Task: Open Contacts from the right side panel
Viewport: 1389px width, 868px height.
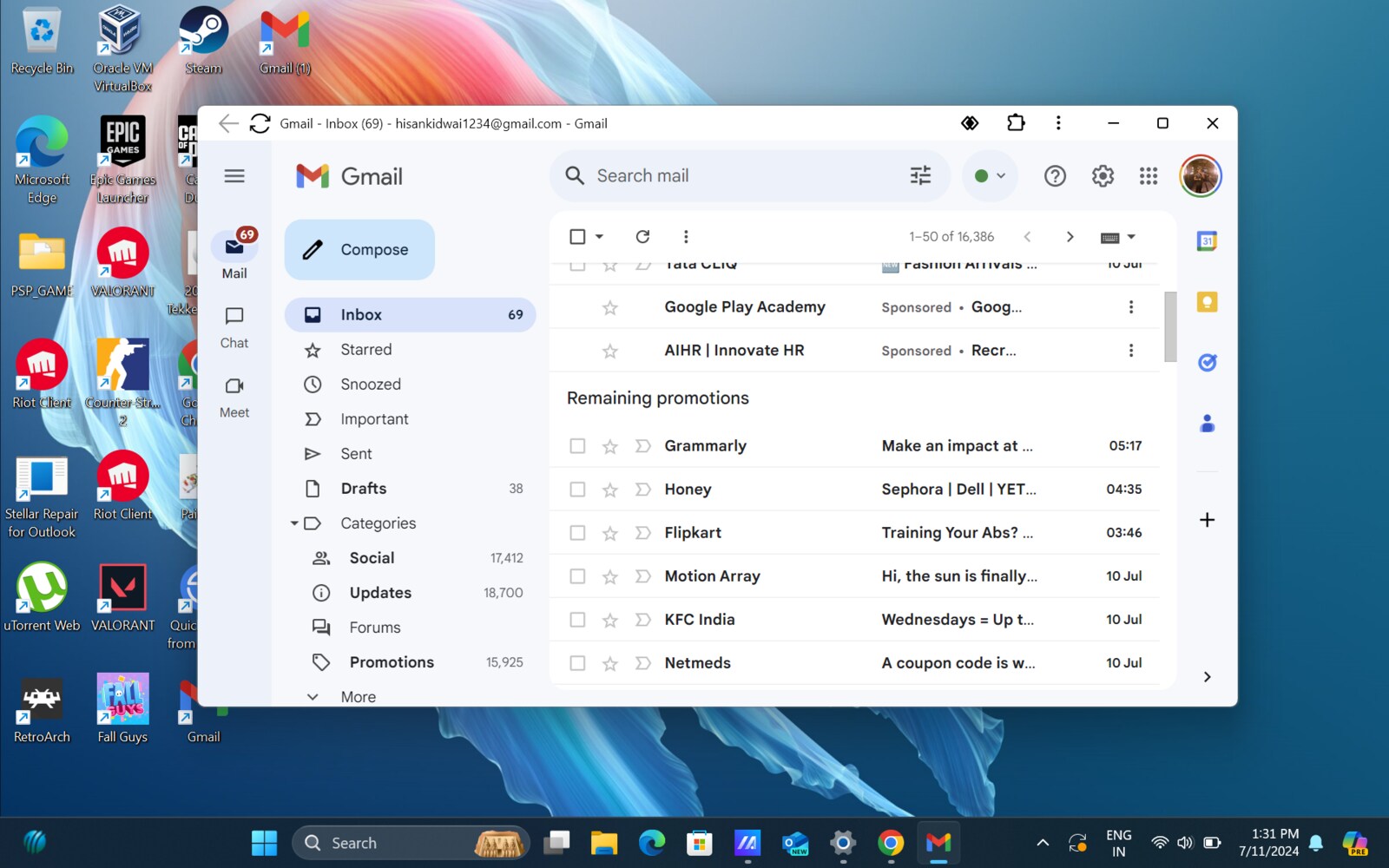Action: pyautogui.click(x=1207, y=423)
